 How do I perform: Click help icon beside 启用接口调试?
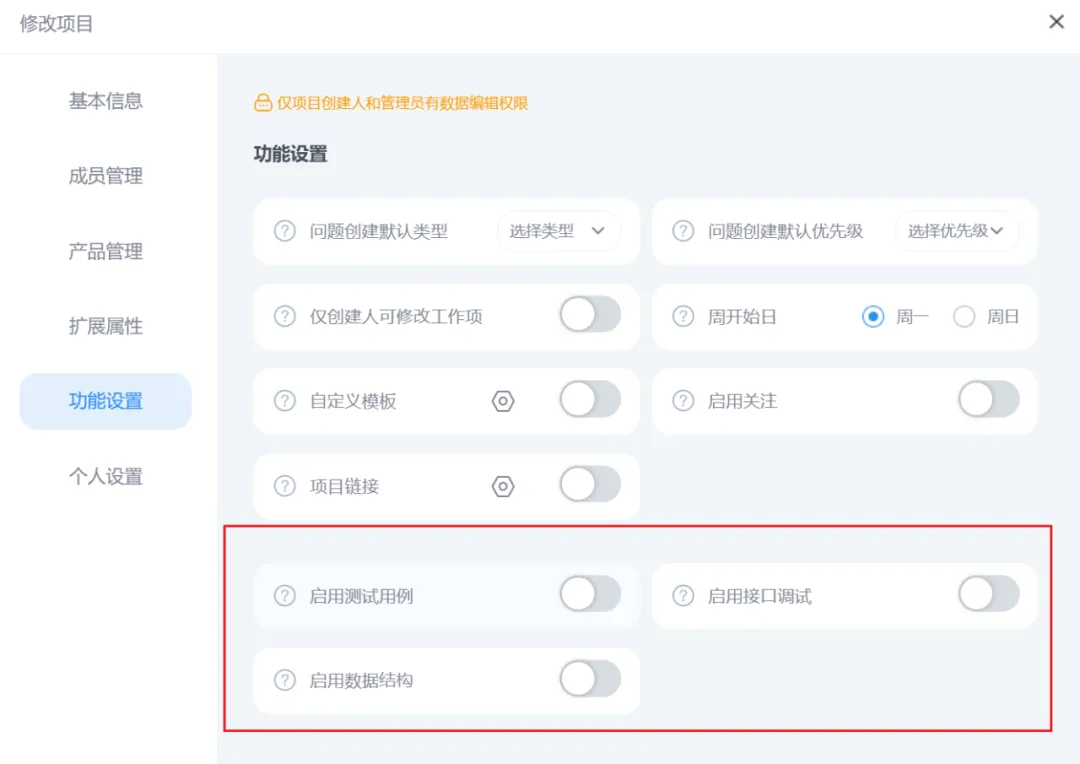click(683, 596)
